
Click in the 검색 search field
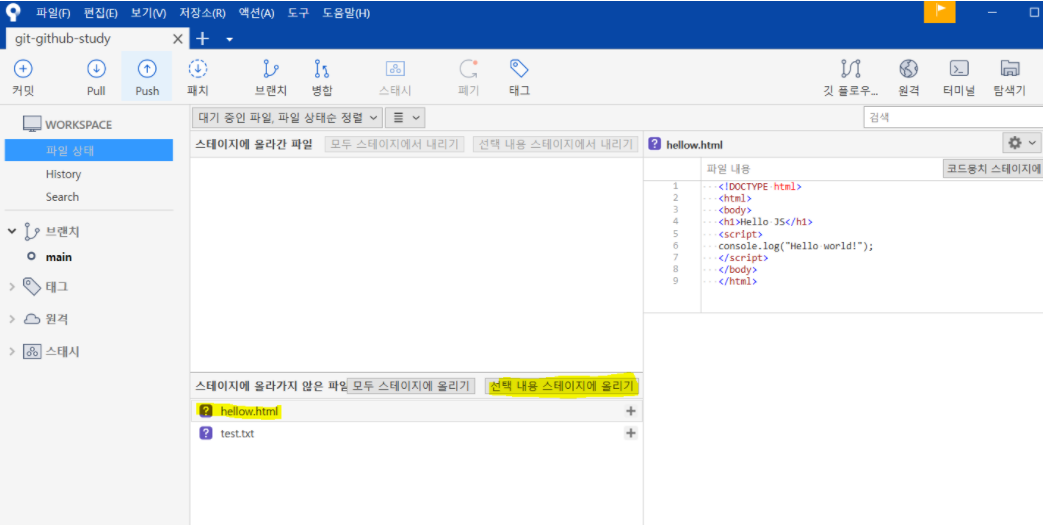click(x=953, y=117)
